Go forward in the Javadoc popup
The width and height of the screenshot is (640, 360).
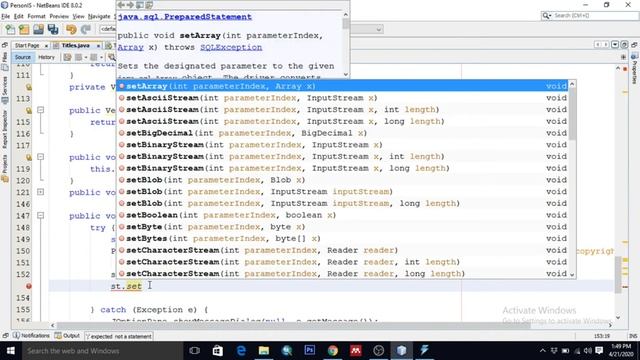pos(130,5)
